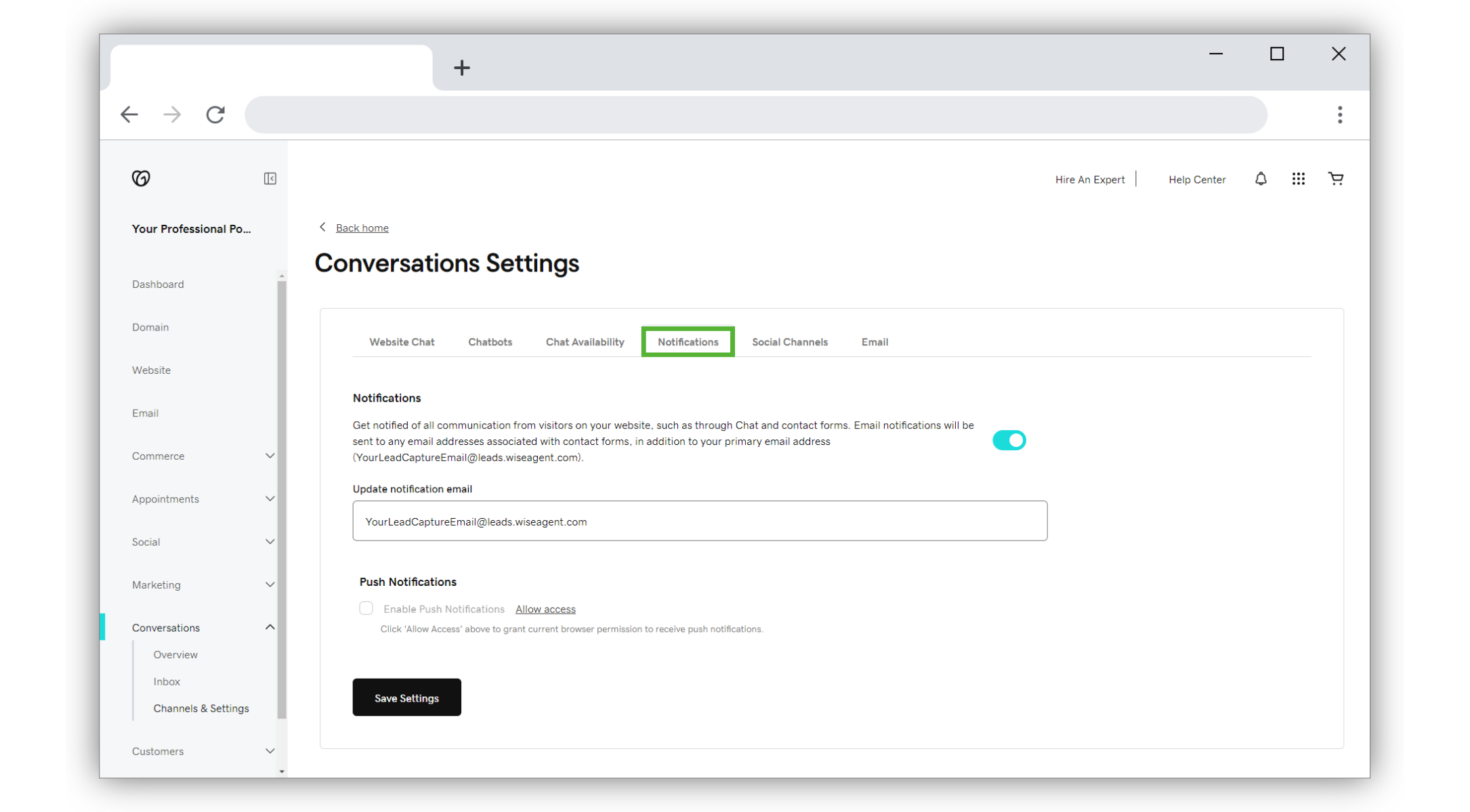The image size is (1470, 812).
Task: Click the browser address bar
Action: pos(755,114)
